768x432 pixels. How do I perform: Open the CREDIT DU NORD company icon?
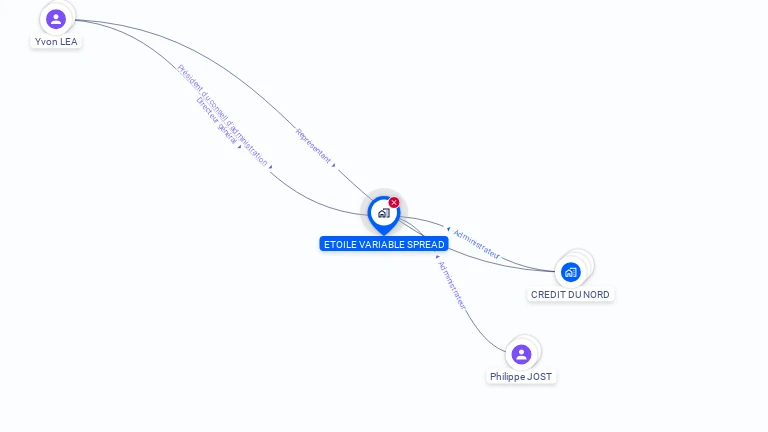click(571, 272)
